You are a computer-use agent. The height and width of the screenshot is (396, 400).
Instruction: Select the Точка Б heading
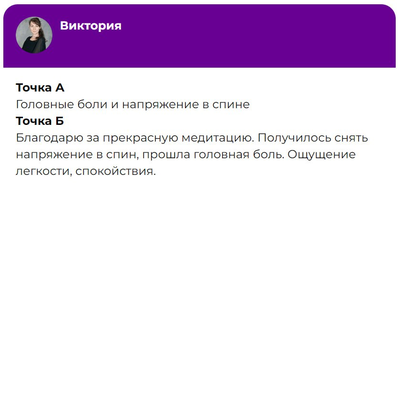click(x=40, y=121)
